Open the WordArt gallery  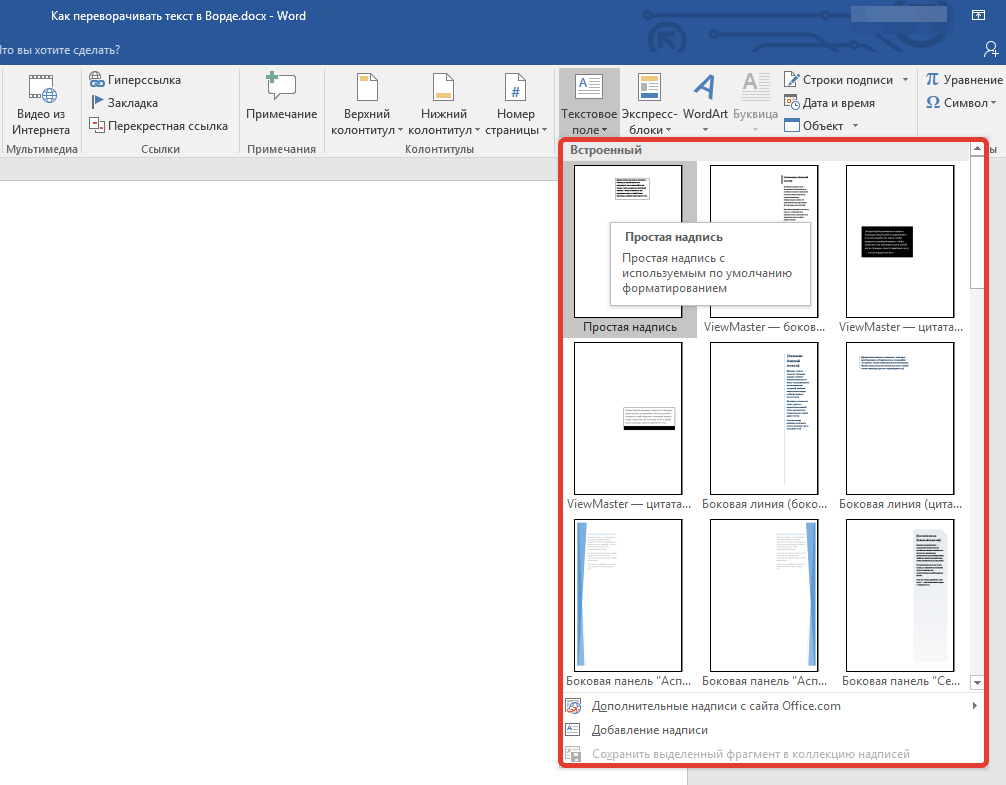705,103
